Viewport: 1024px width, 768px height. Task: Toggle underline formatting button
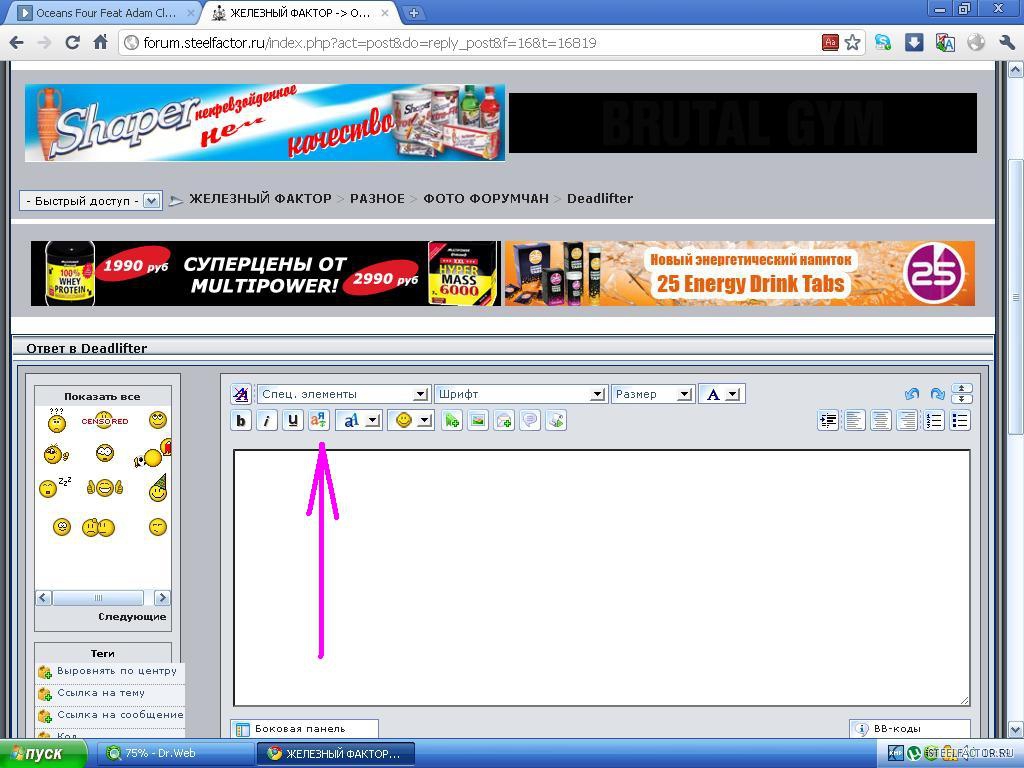(x=293, y=421)
